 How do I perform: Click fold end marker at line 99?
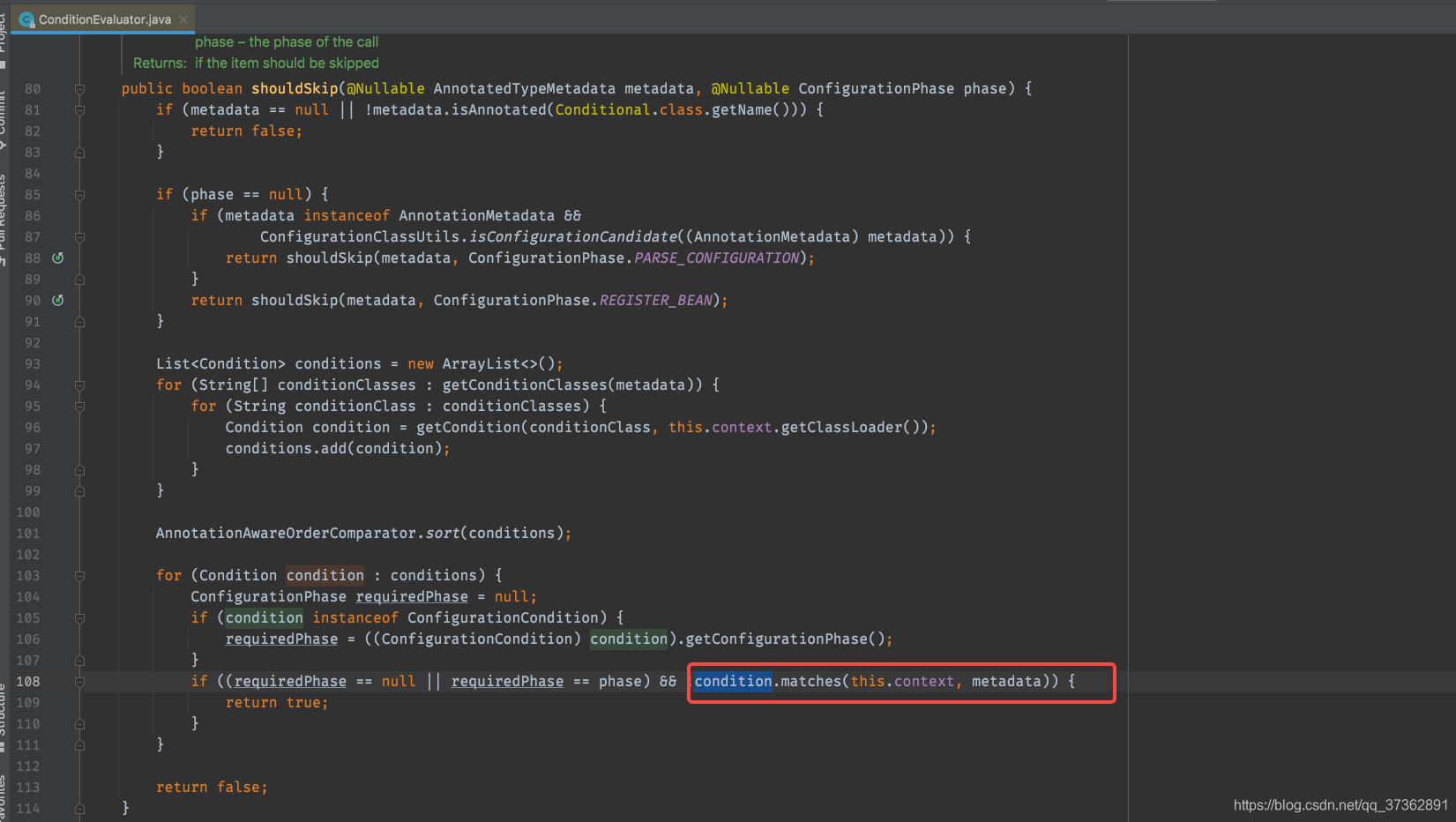79,490
